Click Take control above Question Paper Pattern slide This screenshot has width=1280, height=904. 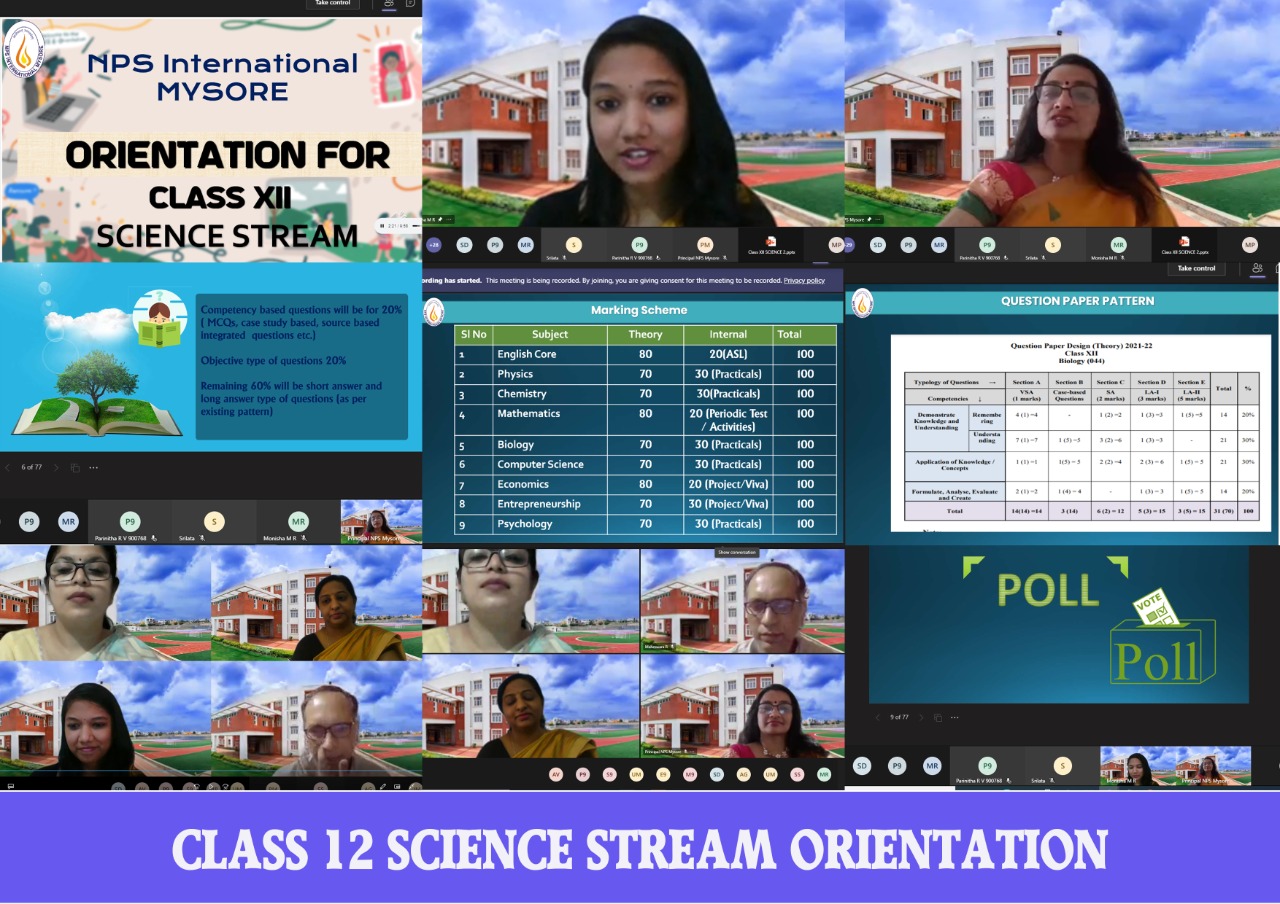point(1196,268)
